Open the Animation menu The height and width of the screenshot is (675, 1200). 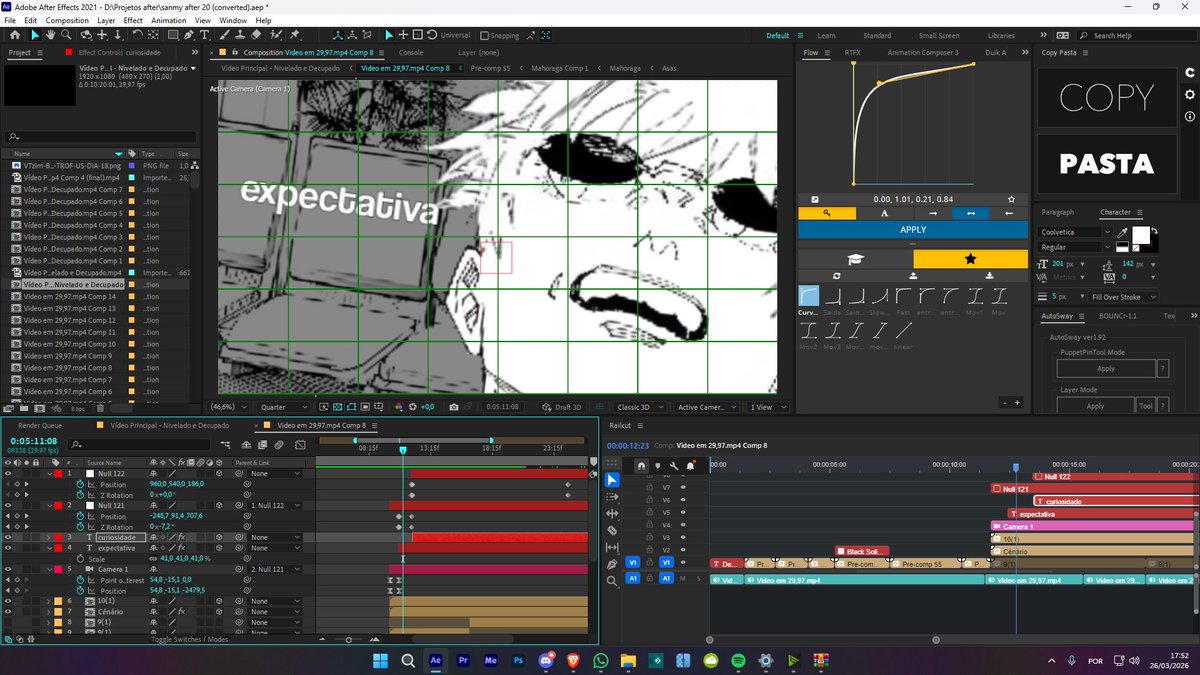pyautogui.click(x=170, y=20)
